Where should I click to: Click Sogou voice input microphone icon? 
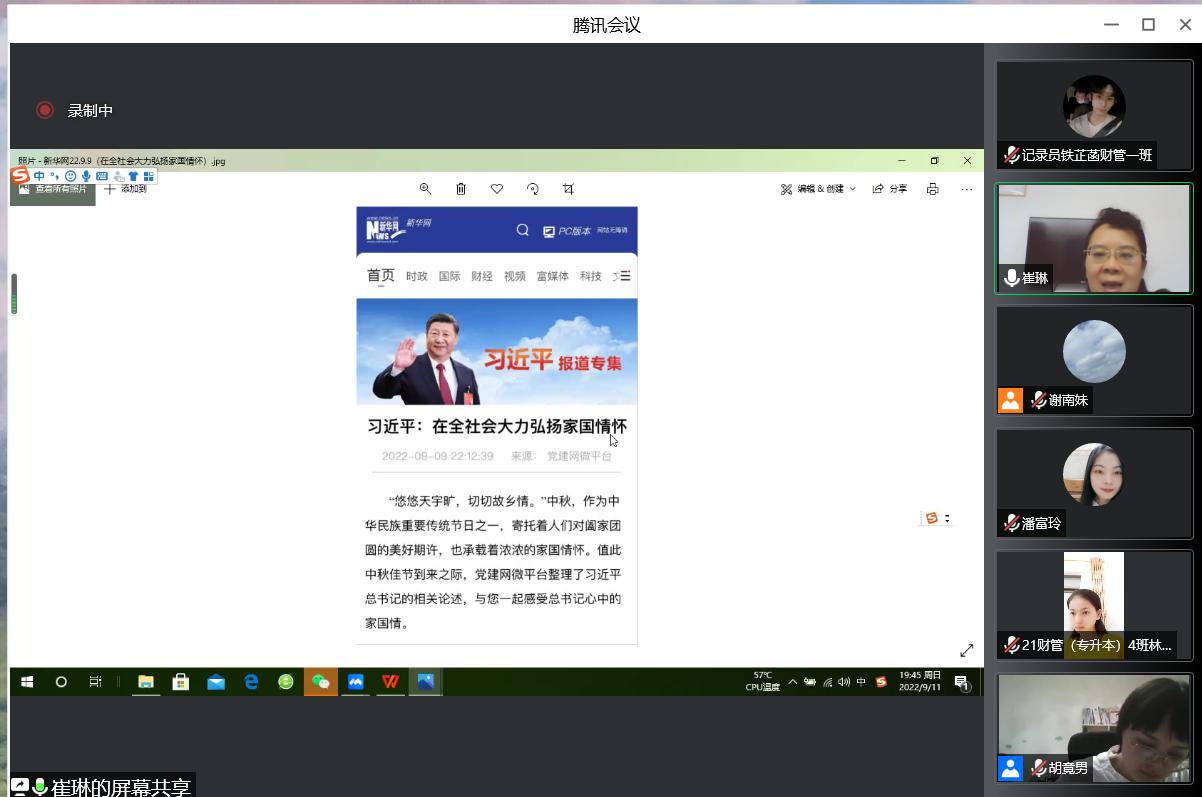[86, 176]
